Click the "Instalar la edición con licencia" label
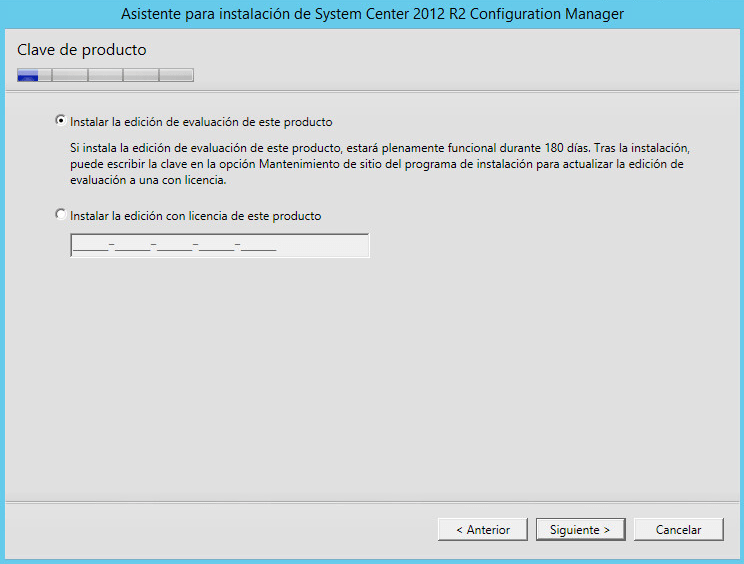Screen dimensions: 744x564 click(196, 215)
